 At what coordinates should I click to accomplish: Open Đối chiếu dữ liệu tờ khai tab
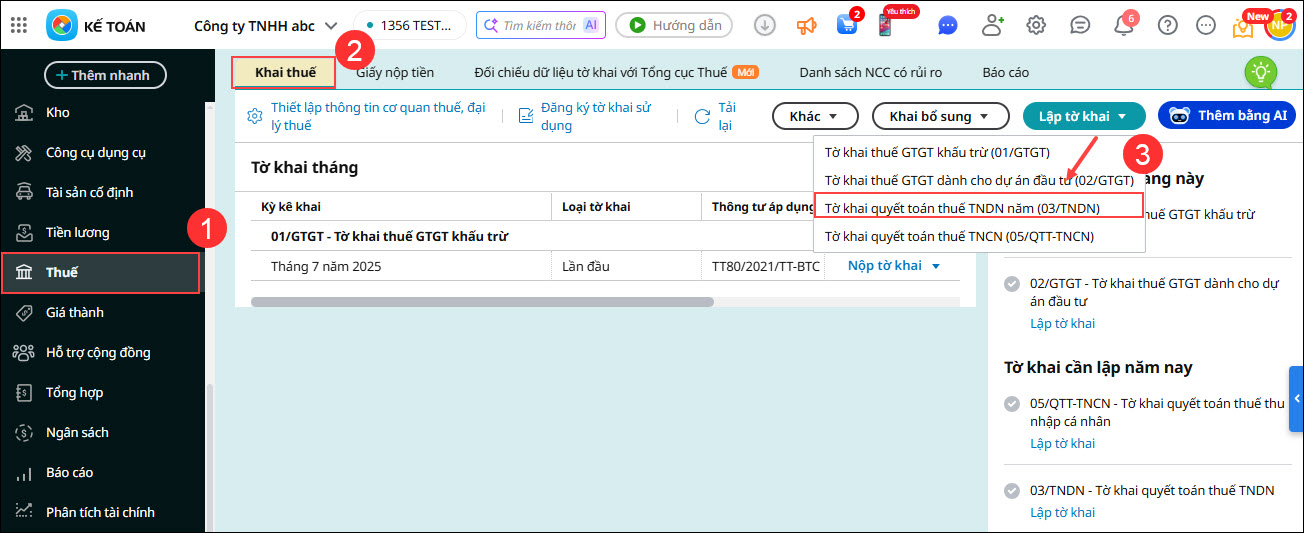616,72
